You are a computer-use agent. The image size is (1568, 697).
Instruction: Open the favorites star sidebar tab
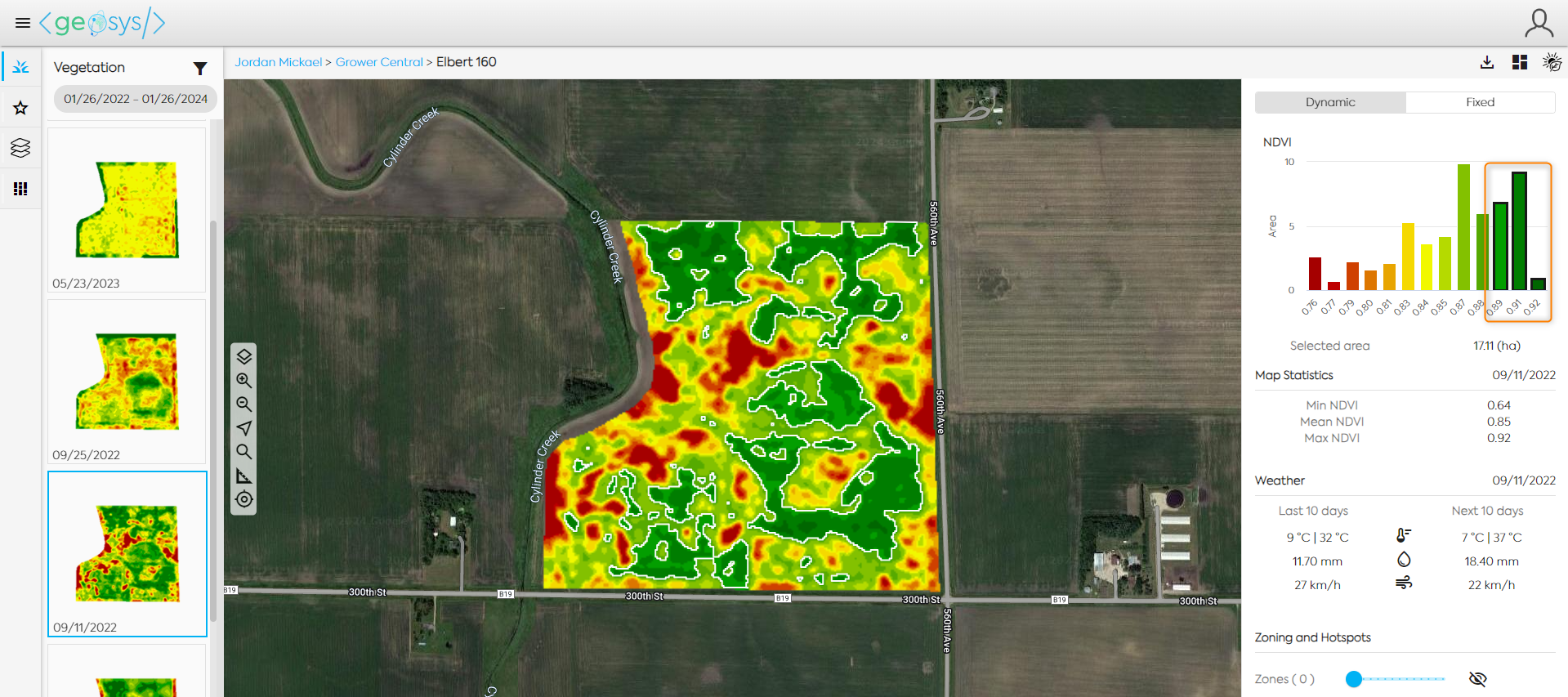pyautogui.click(x=21, y=108)
